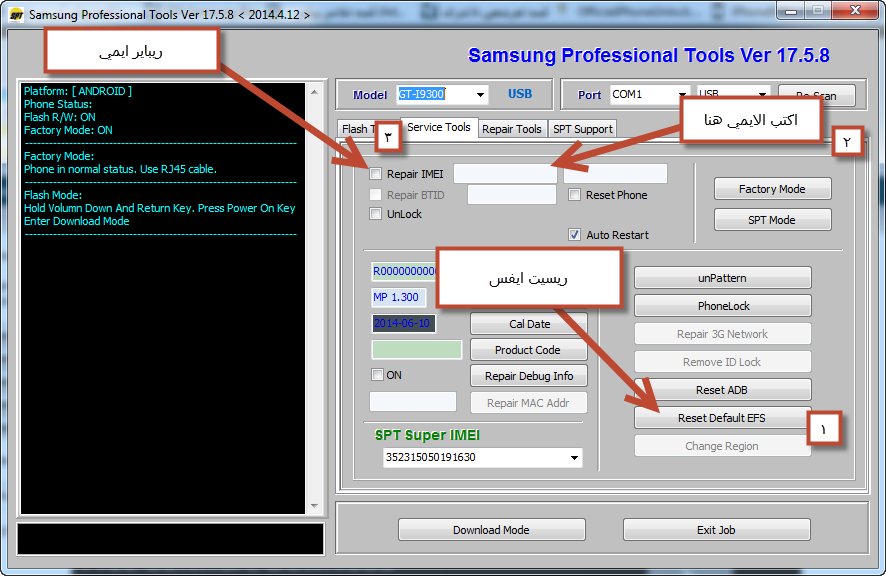This screenshot has width=886, height=576.
Task: Click the R000000000 serial field
Action: 403,271
